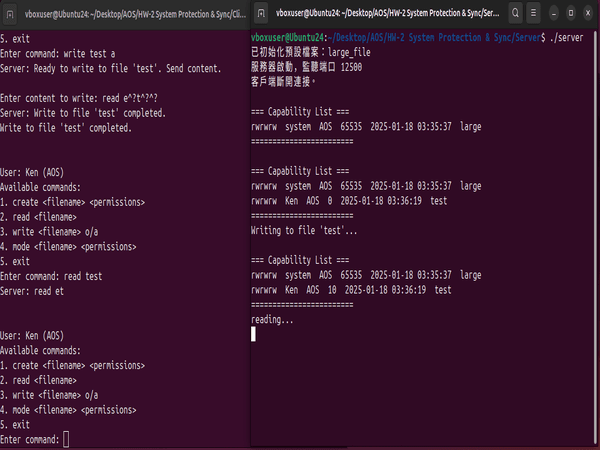
Task: Click the empty 'Enter command:' prompt cursor at bottom
Action: (x=66, y=439)
